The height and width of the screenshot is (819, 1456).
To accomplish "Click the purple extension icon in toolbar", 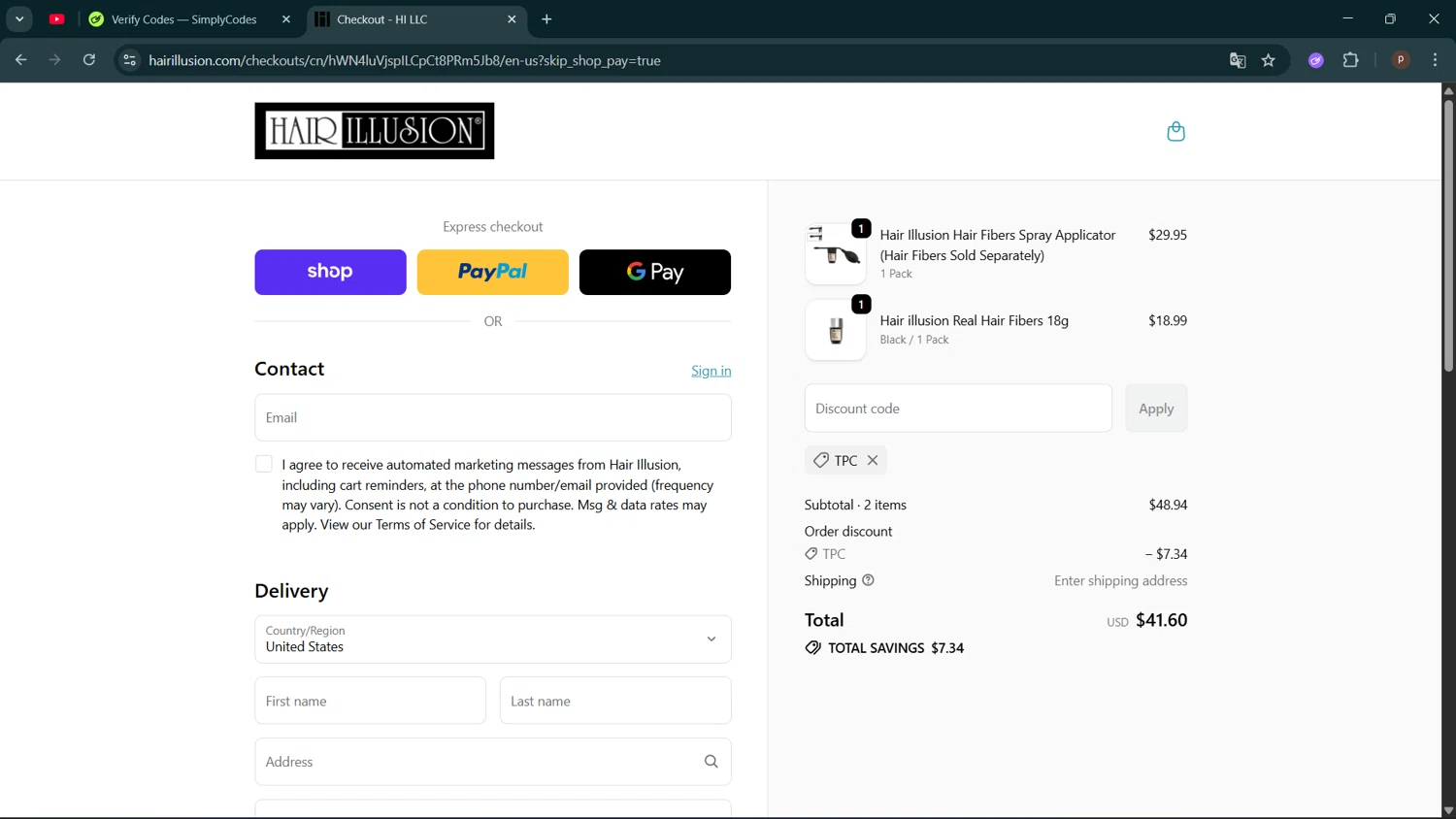I will click(x=1316, y=60).
